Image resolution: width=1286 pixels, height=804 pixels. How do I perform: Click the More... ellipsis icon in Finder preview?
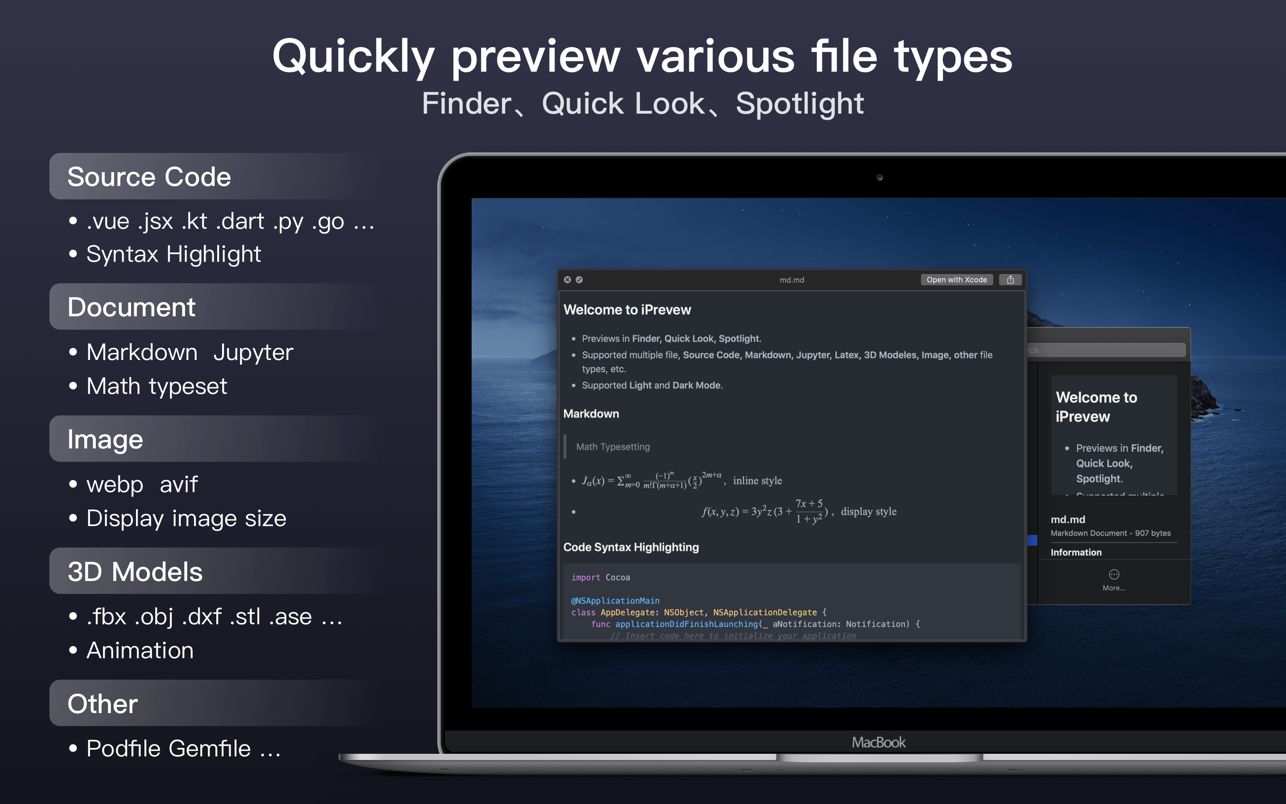tap(1113, 573)
